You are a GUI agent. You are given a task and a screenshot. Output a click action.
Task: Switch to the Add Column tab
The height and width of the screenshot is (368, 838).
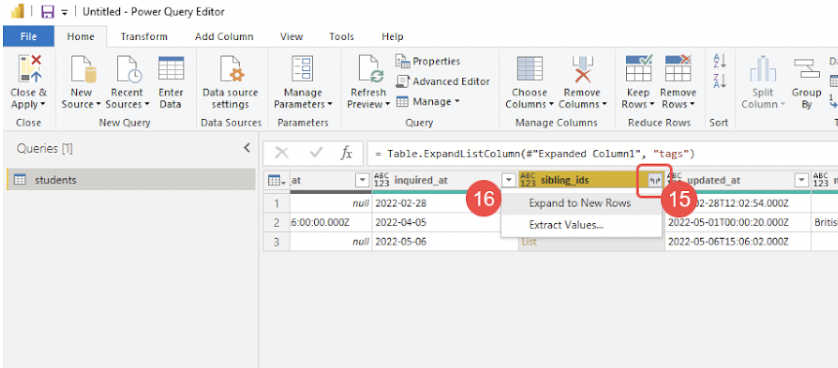pos(224,37)
